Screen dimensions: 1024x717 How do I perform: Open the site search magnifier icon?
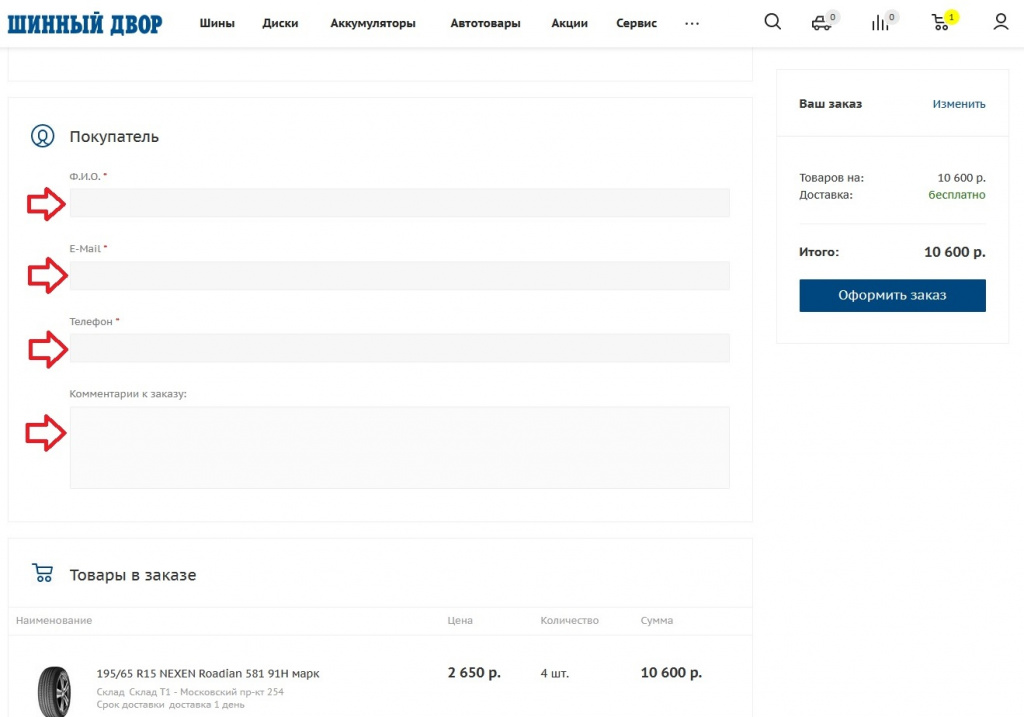(x=772, y=22)
